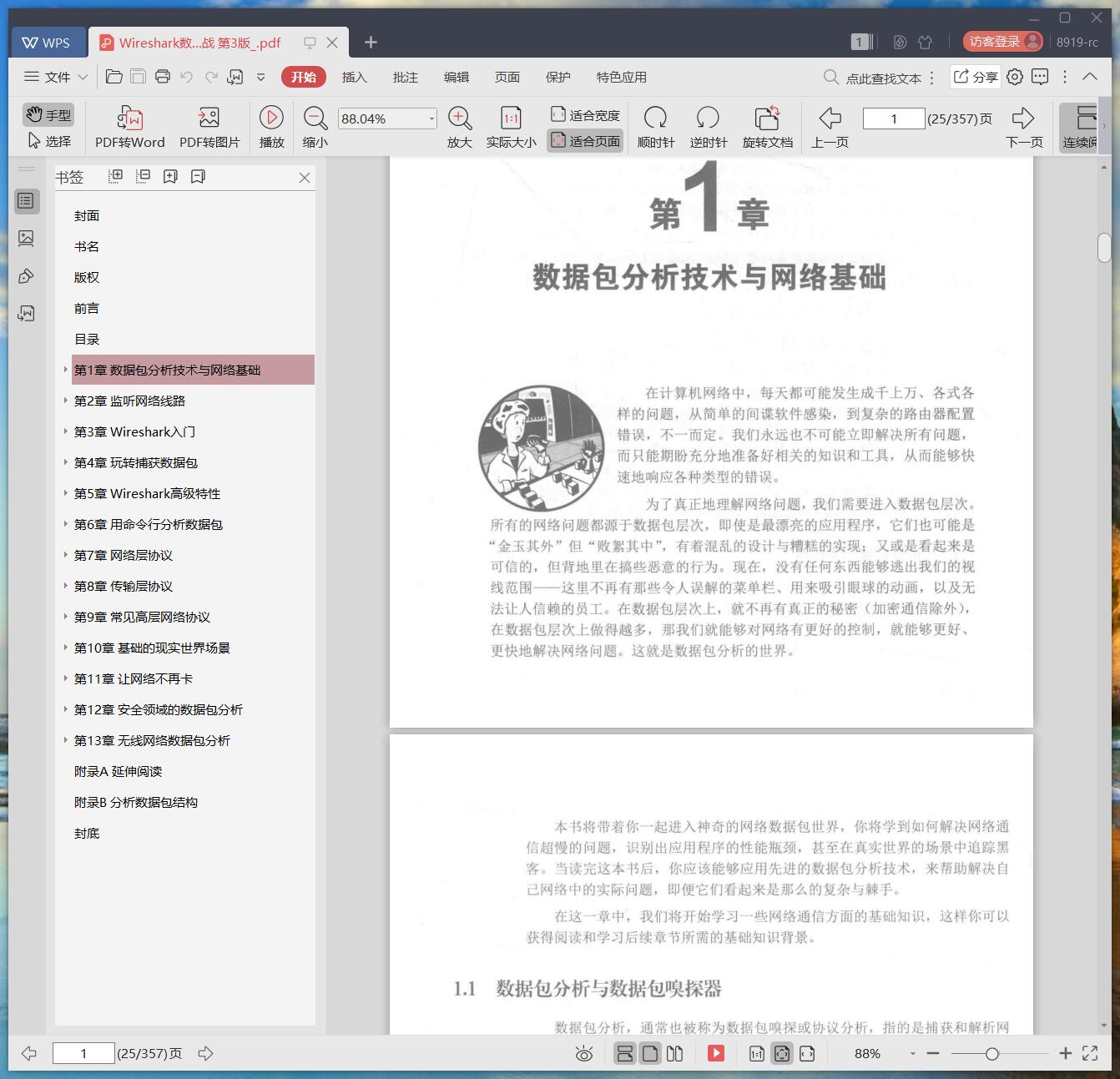Collapse the ribbon with the chevron-up arrow
This screenshot has height=1079, width=1120.
point(1090,77)
